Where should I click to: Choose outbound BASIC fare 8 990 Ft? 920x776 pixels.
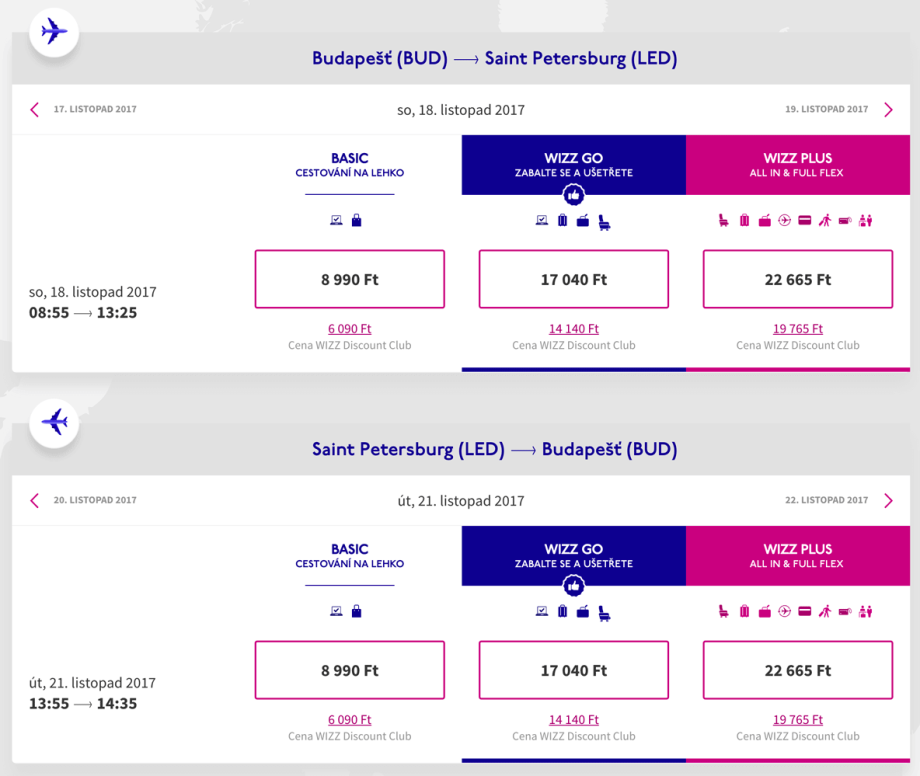click(350, 280)
